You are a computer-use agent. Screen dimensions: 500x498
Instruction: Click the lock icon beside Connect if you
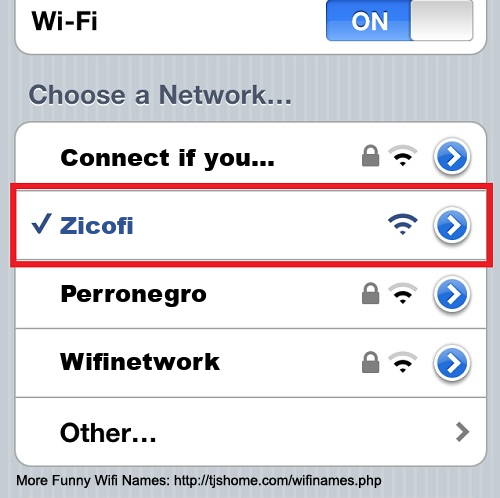tap(371, 155)
